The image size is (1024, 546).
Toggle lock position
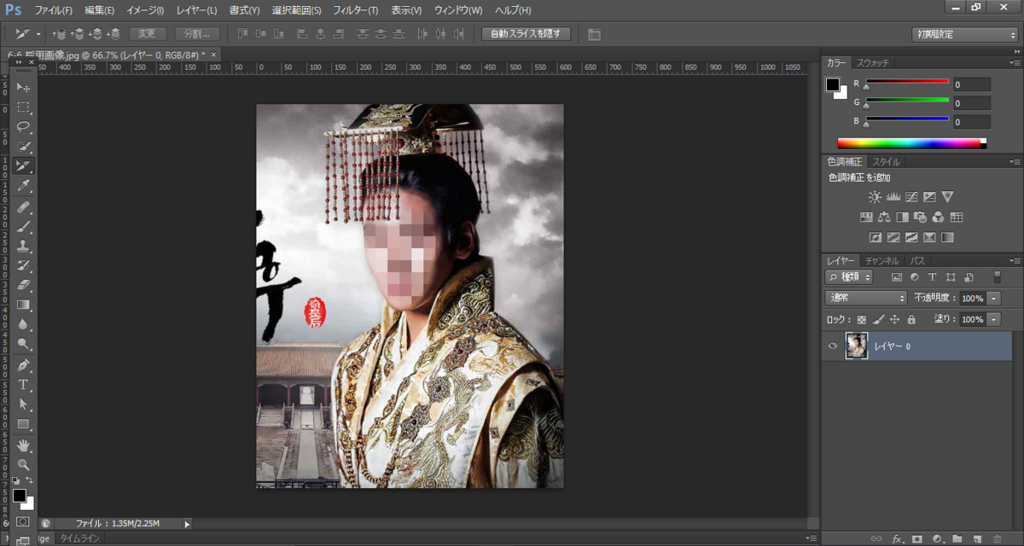(x=895, y=320)
